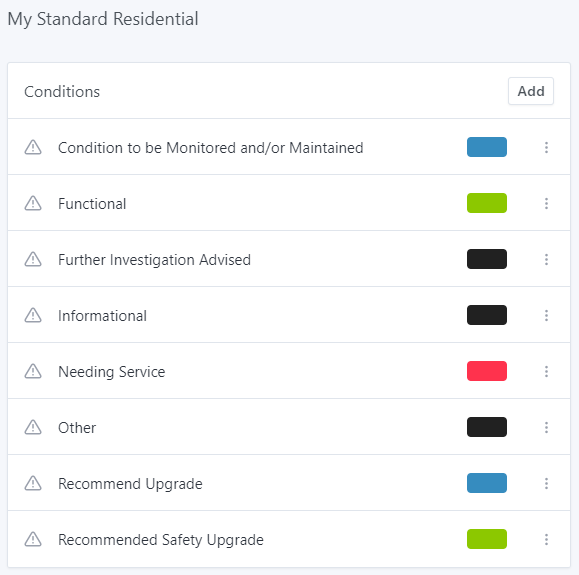579x575 pixels.
Task: Click warning icon beside Functional
Action: [33, 203]
